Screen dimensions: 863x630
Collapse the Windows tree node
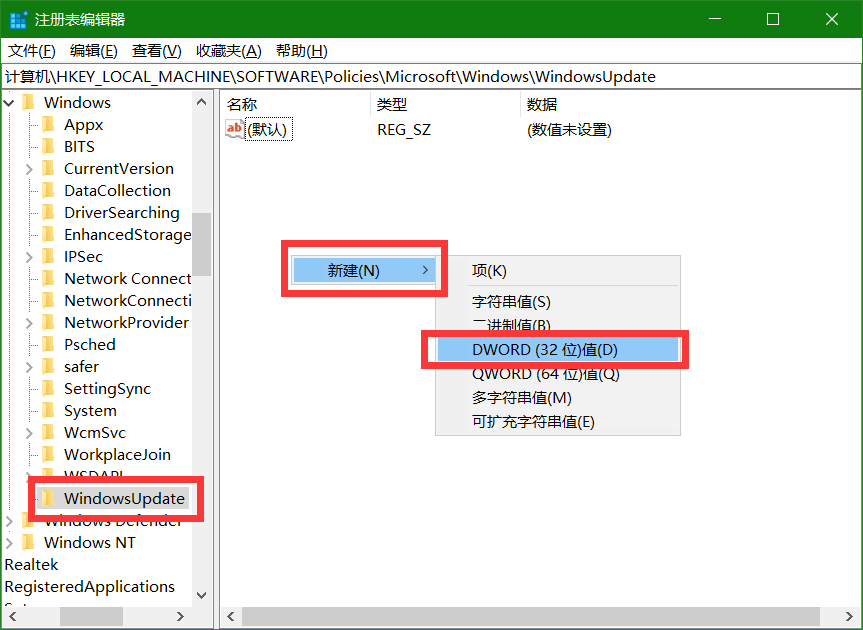coord(9,102)
